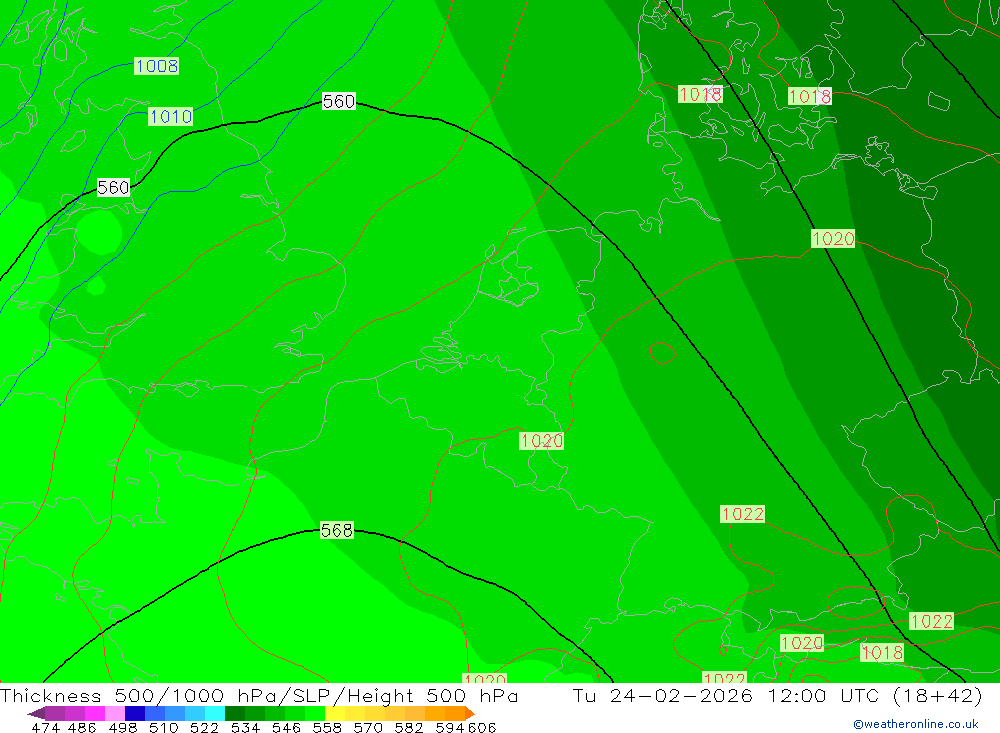Click the 560 label beside the 1010 label

(113, 188)
